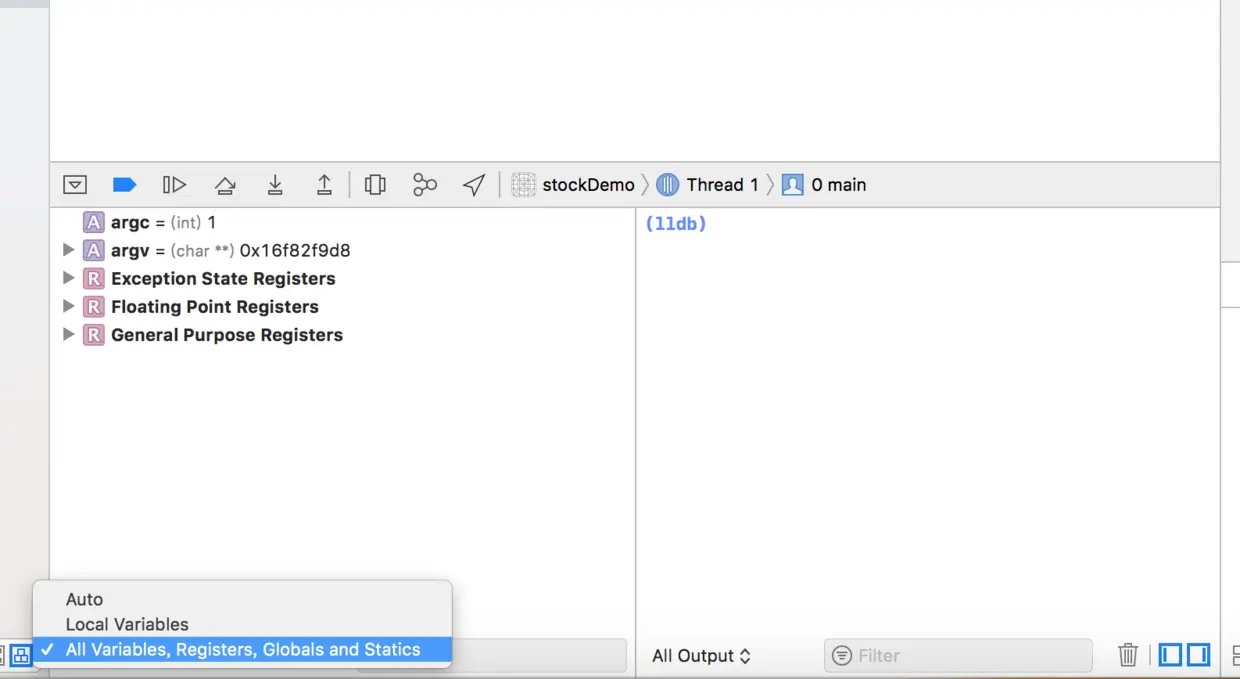Continue program execution

(174, 185)
